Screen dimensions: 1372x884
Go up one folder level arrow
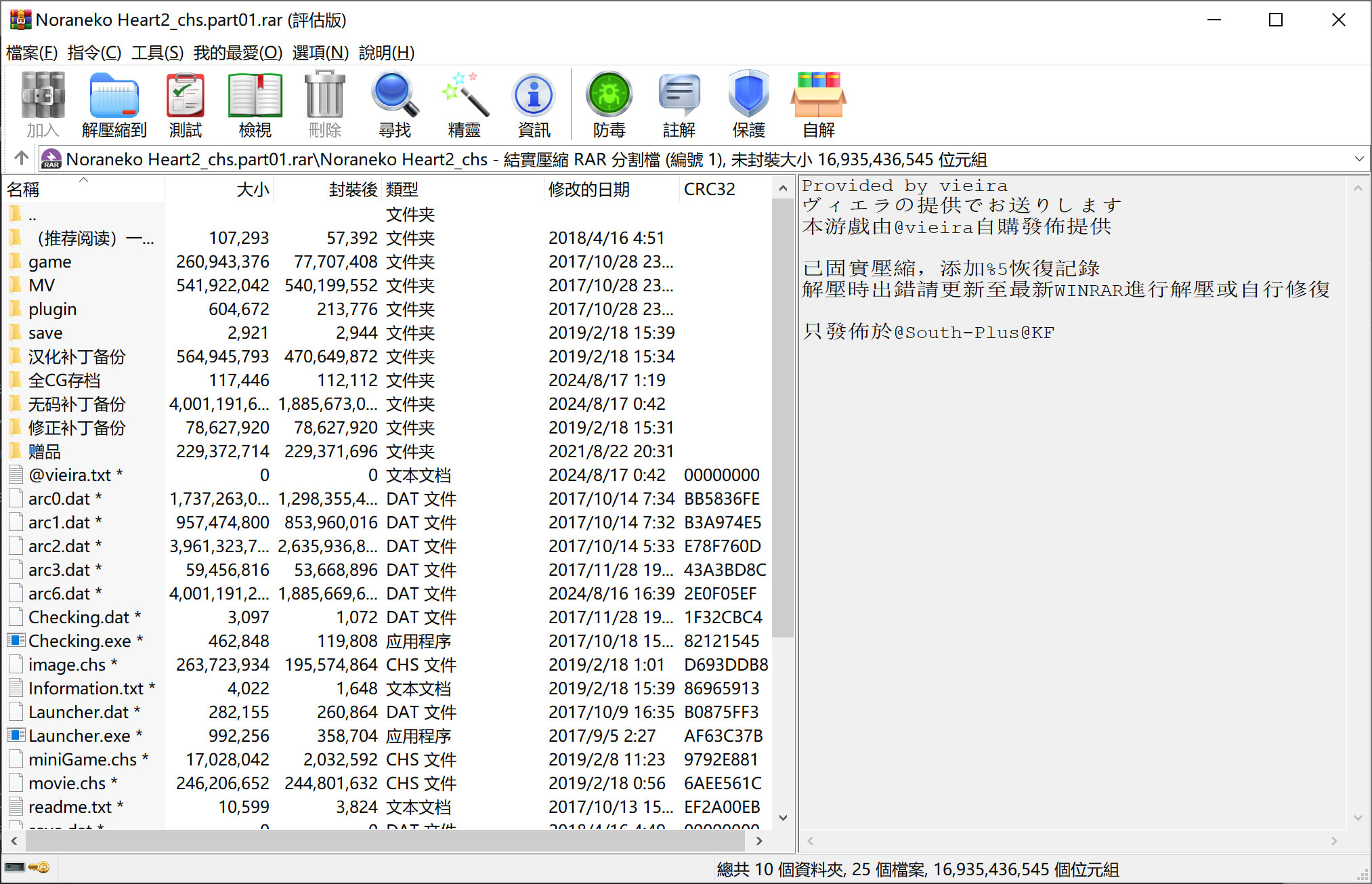[x=21, y=159]
